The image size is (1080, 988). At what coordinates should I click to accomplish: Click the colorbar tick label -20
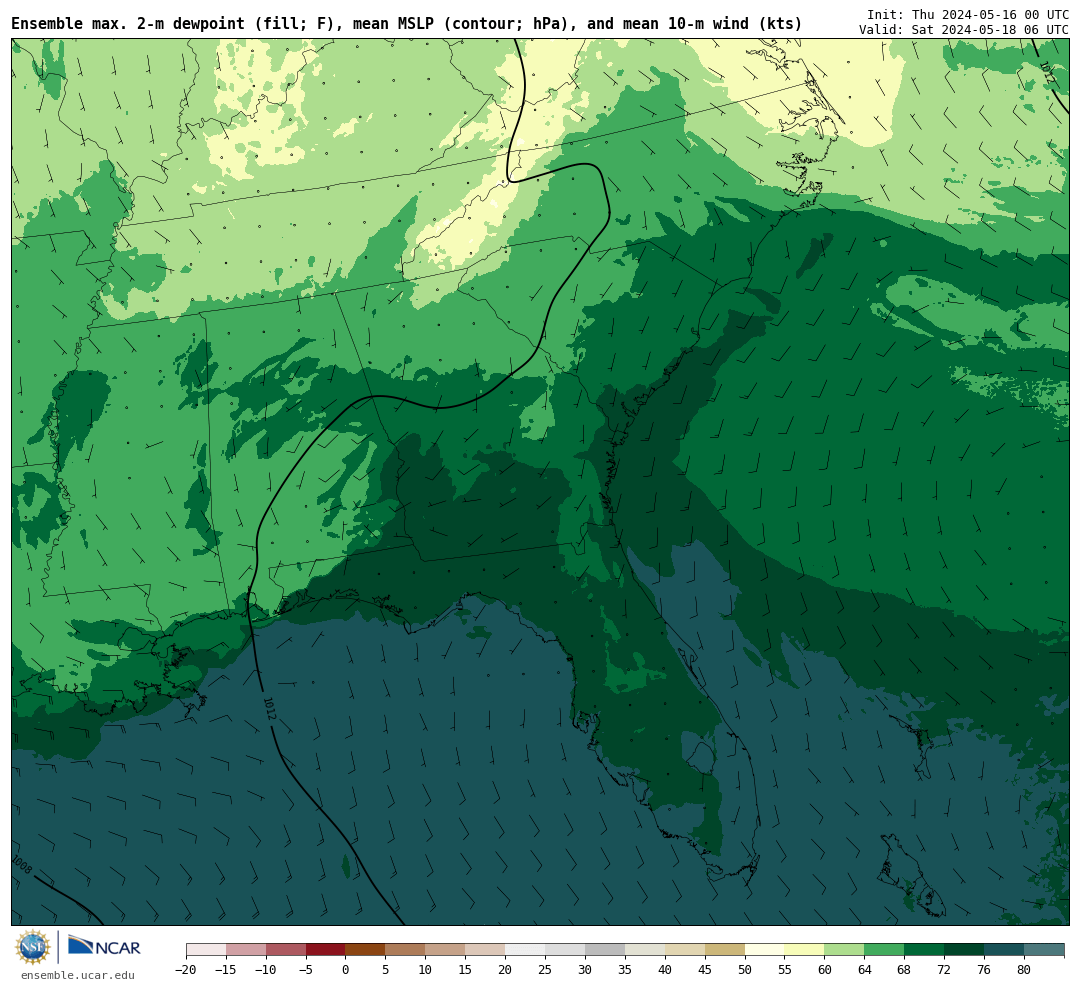pyautogui.click(x=186, y=969)
